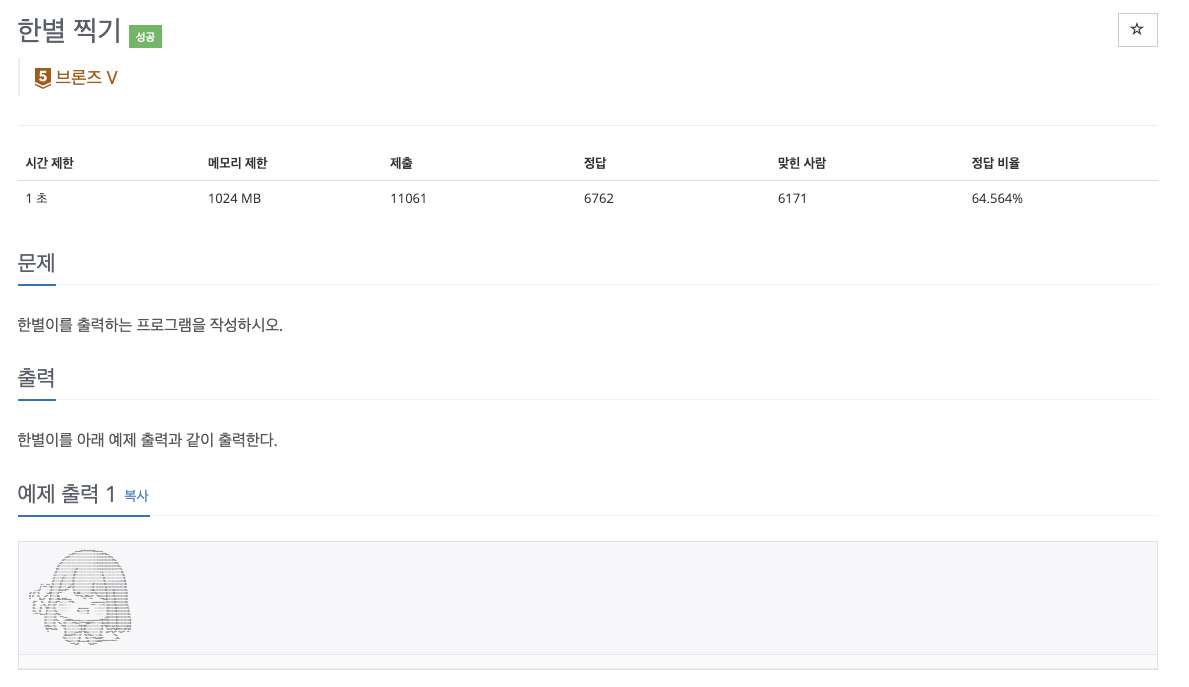This screenshot has height=687, width=1189.
Task: Click the 정답 column header
Action: pyautogui.click(x=595, y=163)
